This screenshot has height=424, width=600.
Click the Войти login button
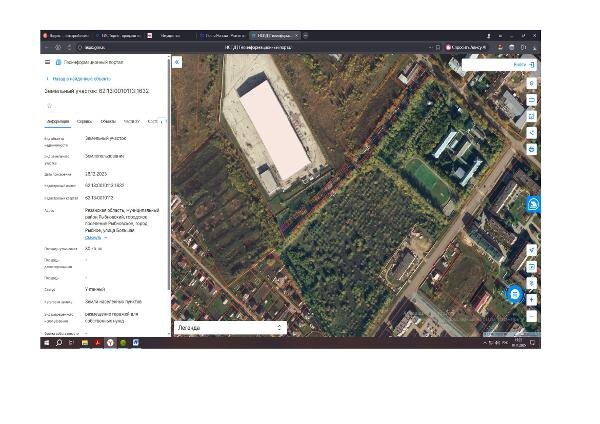(524, 65)
